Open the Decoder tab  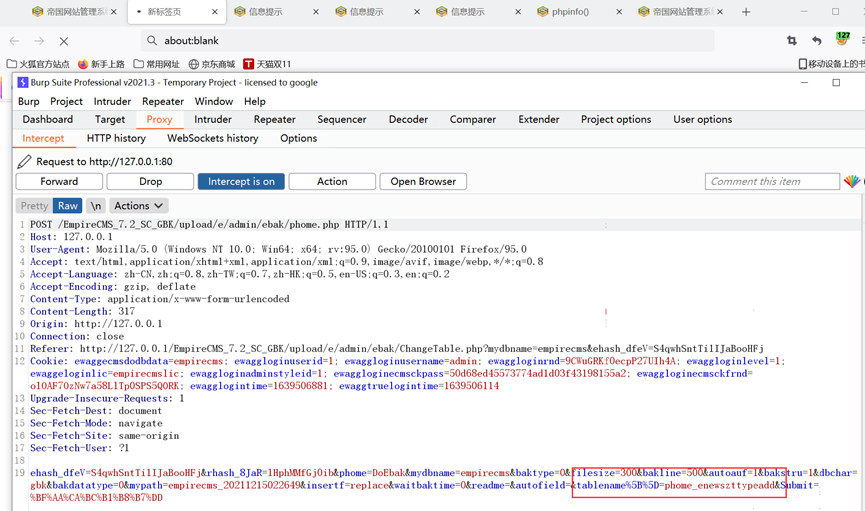tap(408, 119)
